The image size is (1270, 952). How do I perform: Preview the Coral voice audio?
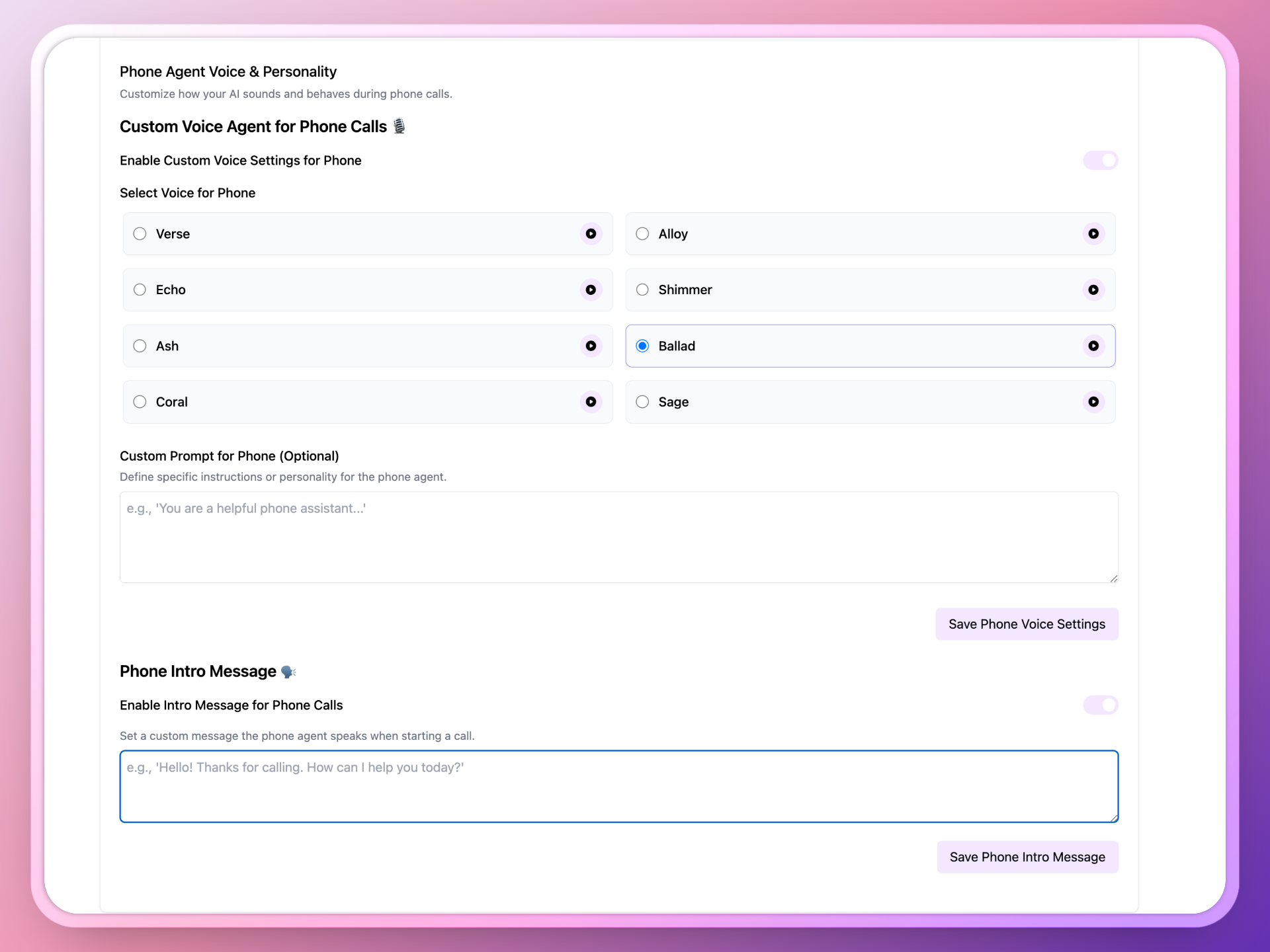[591, 402]
